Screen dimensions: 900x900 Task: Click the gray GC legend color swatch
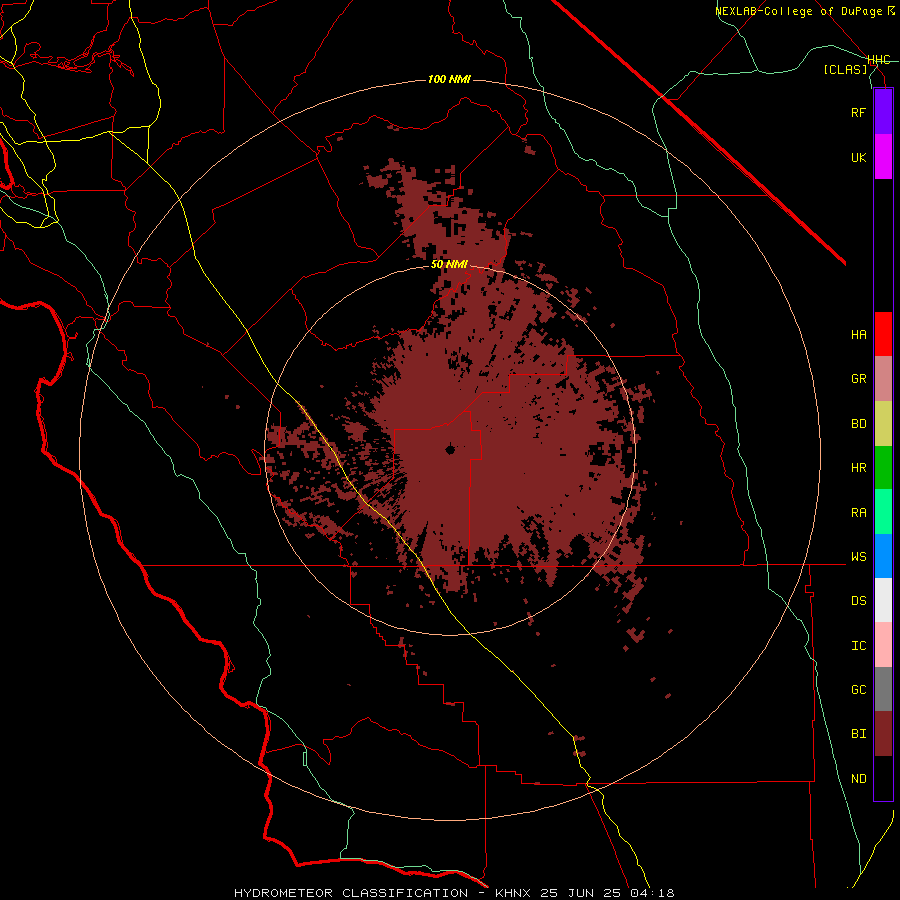[883, 689]
